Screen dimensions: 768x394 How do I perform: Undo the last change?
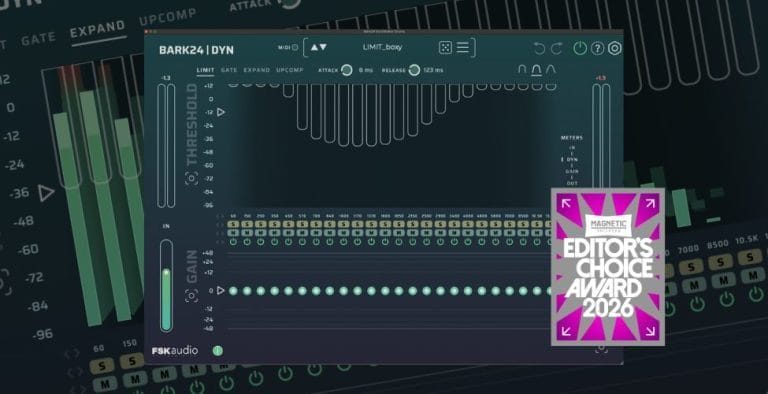(x=539, y=48)
